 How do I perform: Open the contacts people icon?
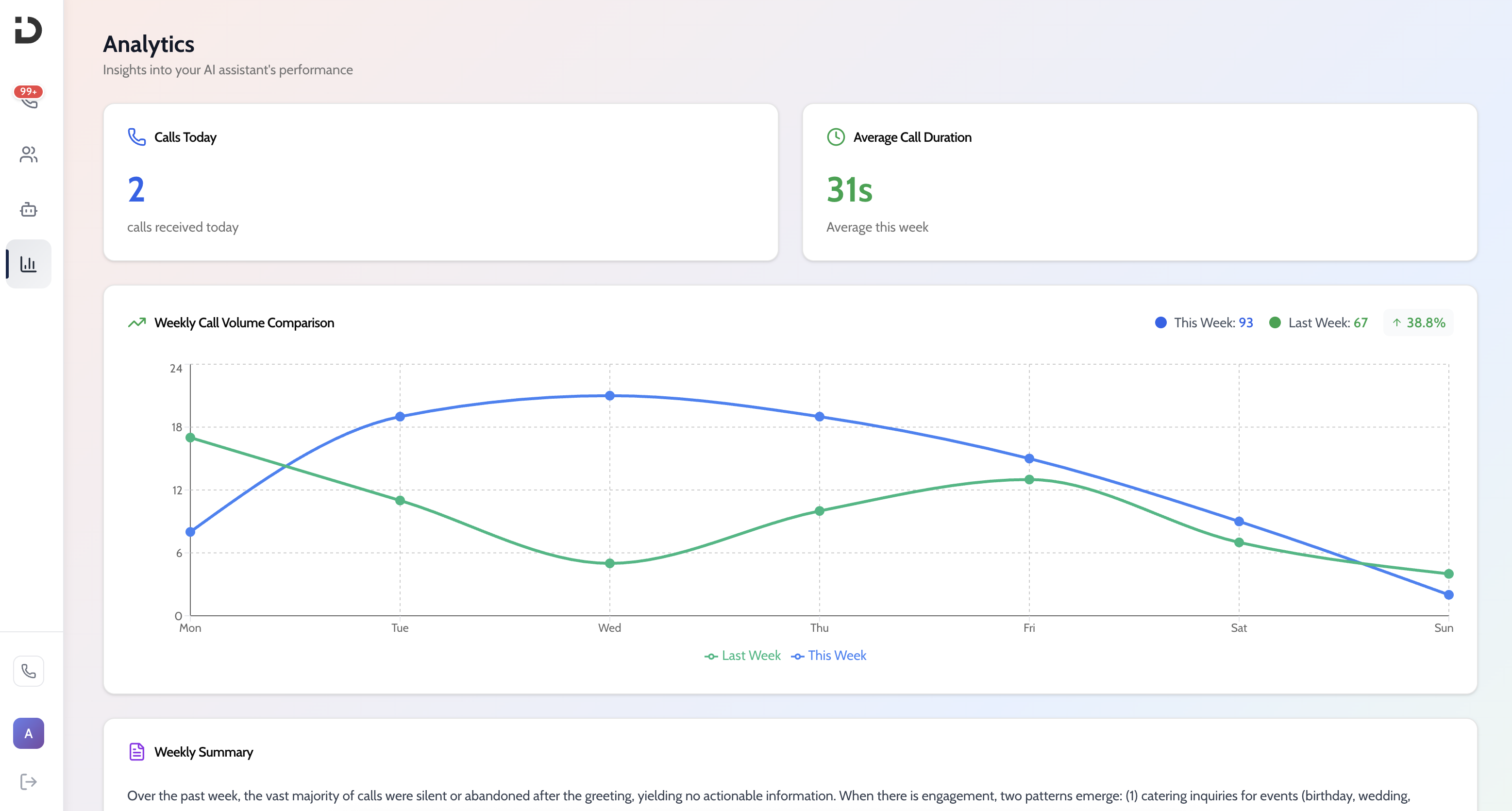point(28,154)
